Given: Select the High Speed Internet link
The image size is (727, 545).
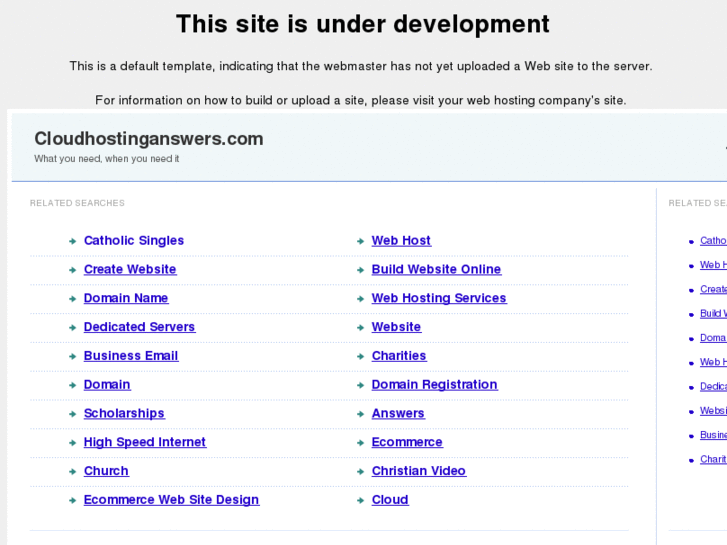Looking at the screenshot, I should [145, 442].
